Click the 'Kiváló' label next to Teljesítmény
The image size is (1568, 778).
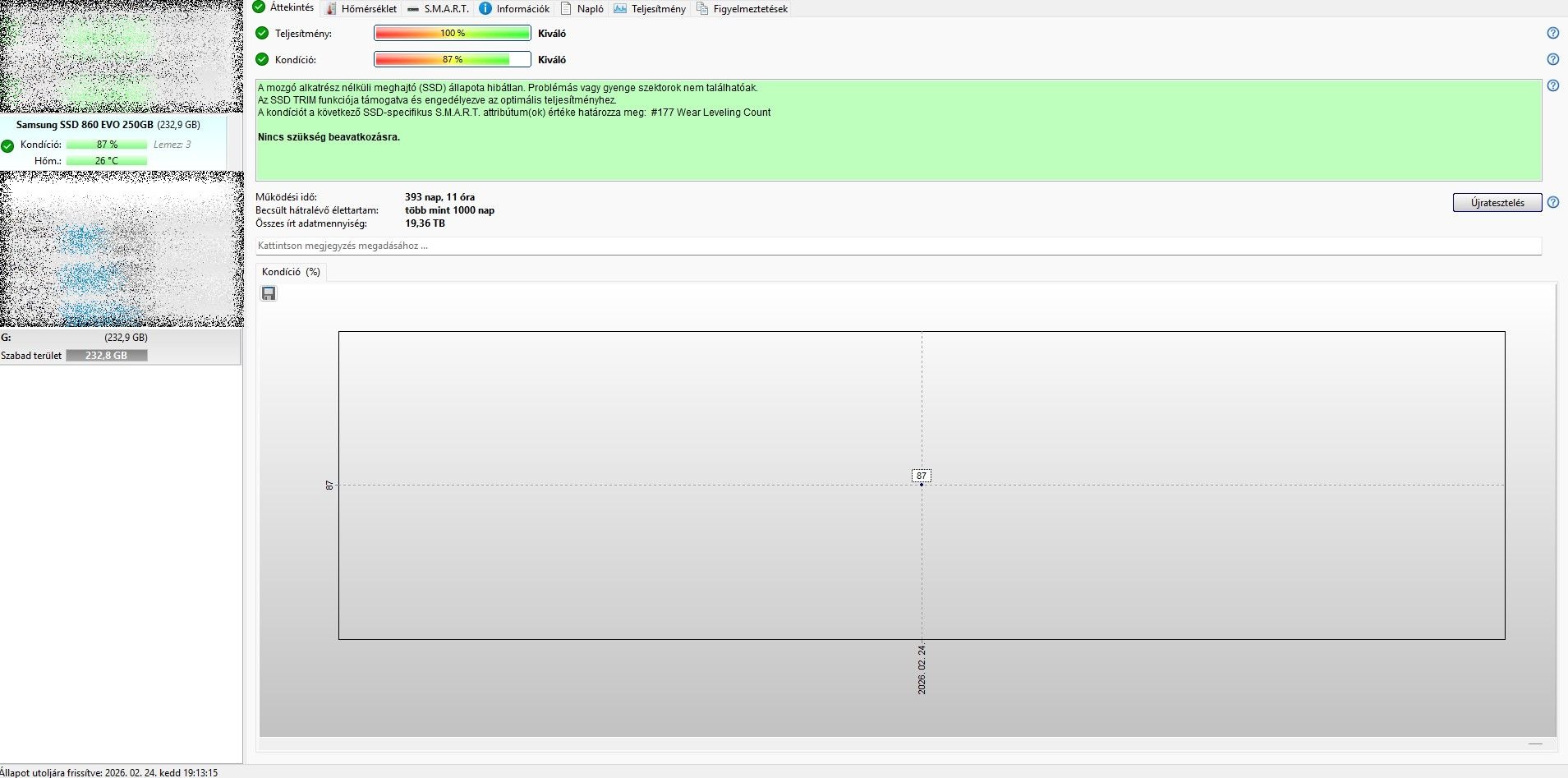(552, 34)
